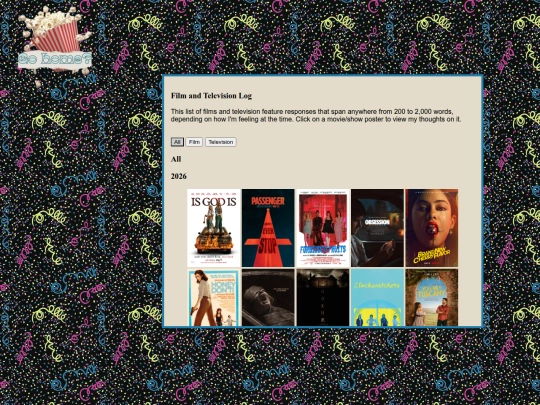Filter the log by Television
Viewport: 540px width, 405px height.
[221, 142]
